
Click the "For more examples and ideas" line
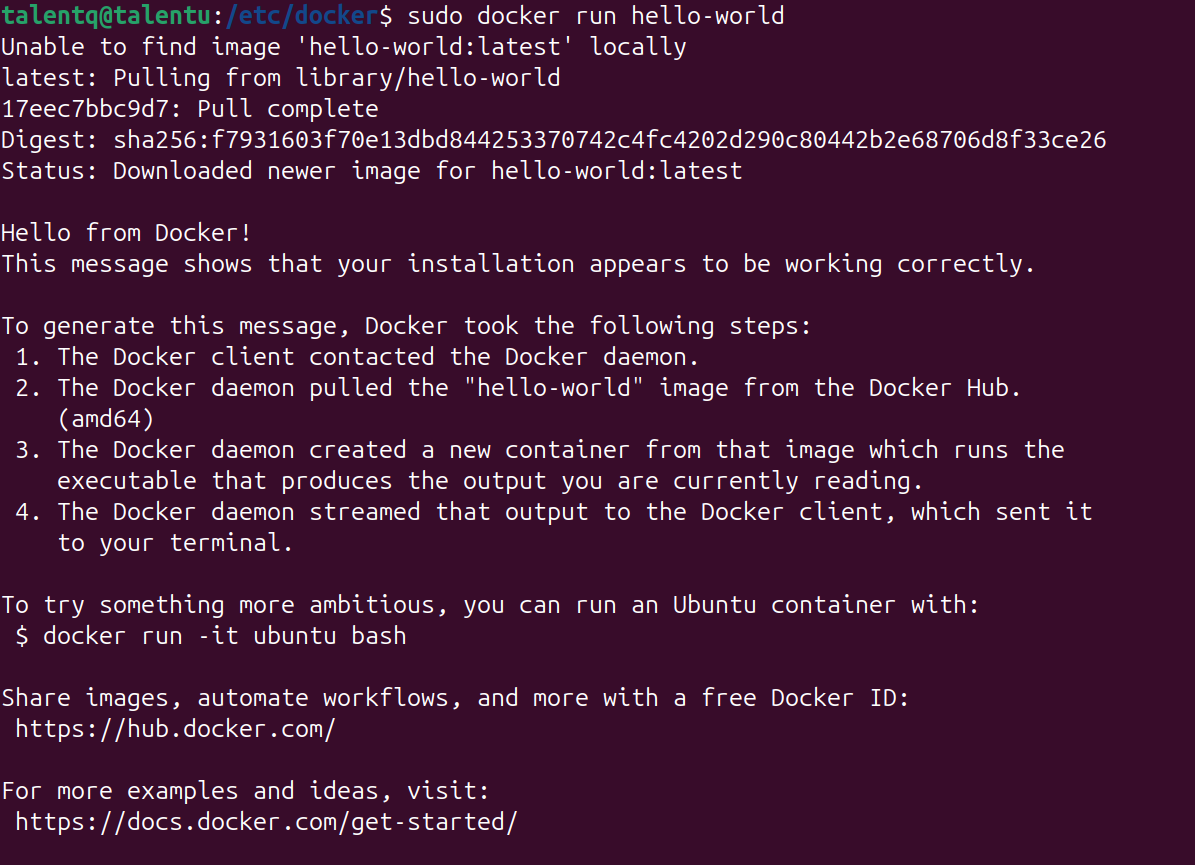[x=245, y=791]
